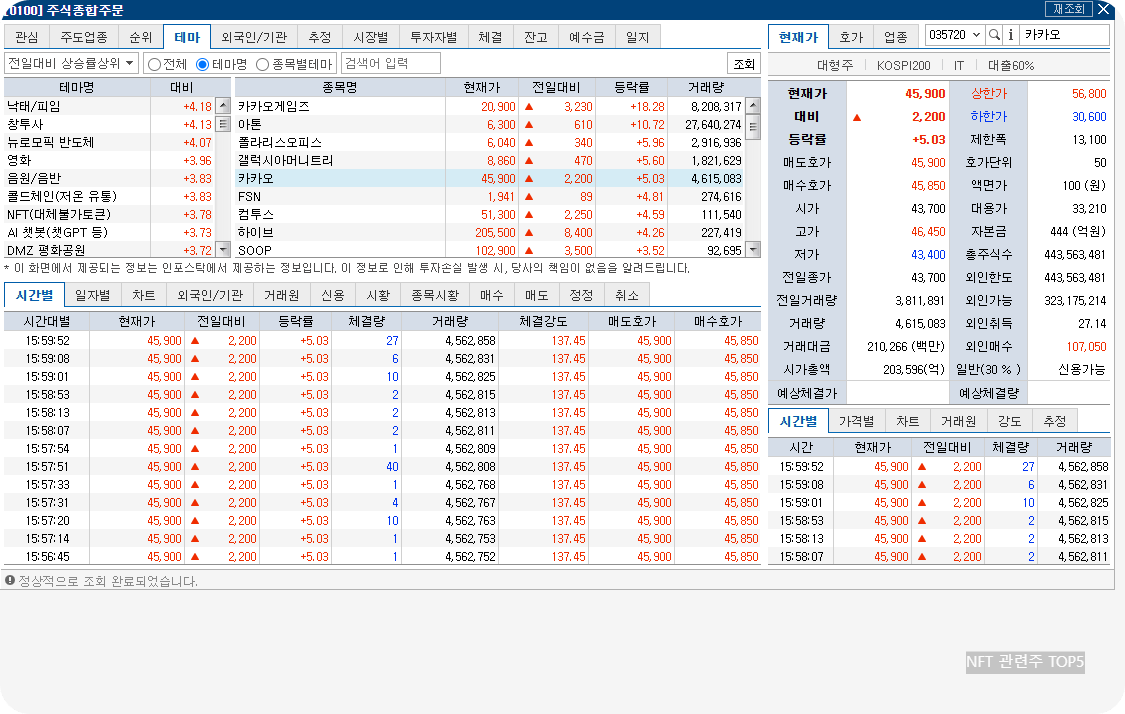Open the 종목시황 tab

(435, 295)
